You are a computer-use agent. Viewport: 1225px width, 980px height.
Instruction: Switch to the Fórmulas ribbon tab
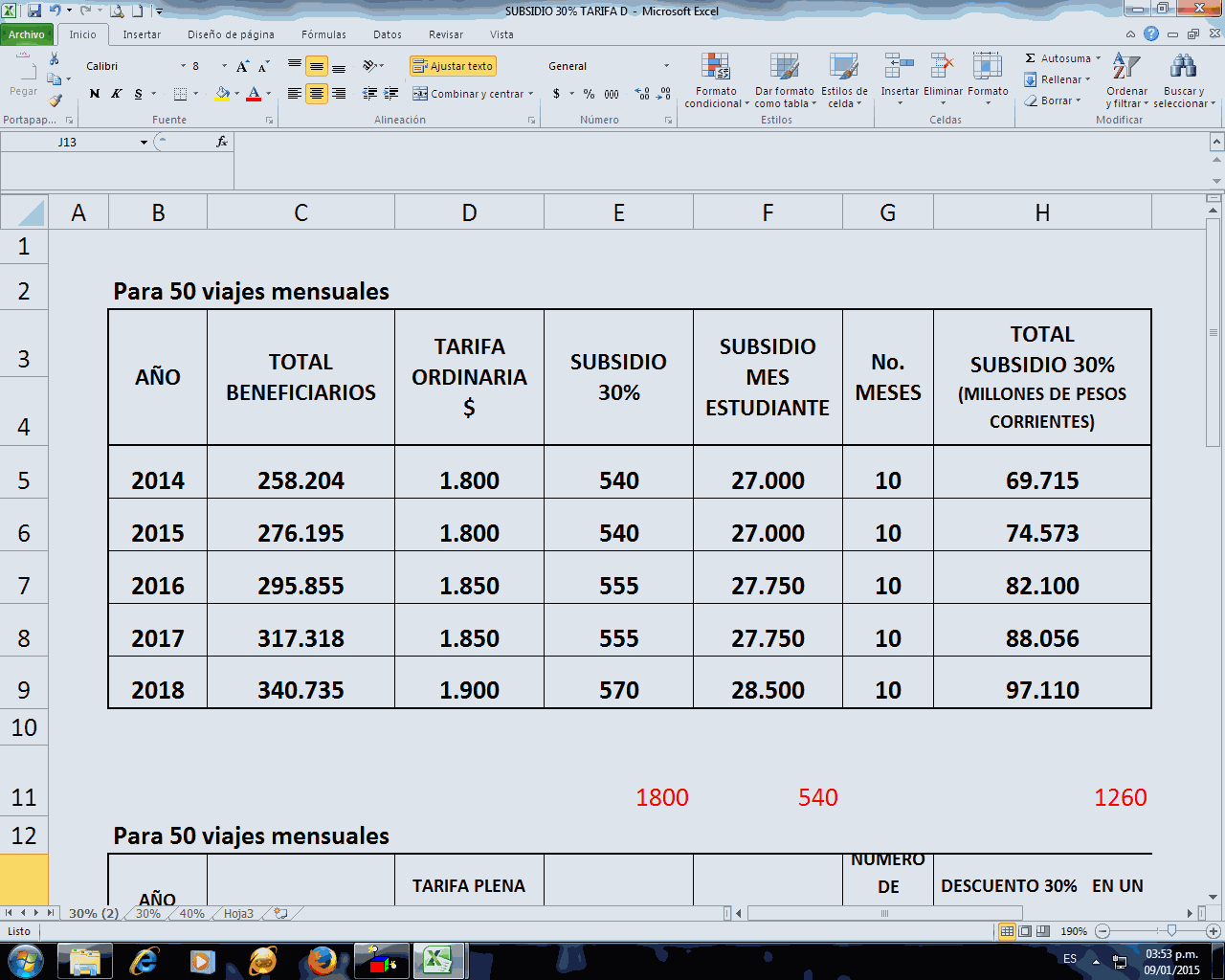323,34
